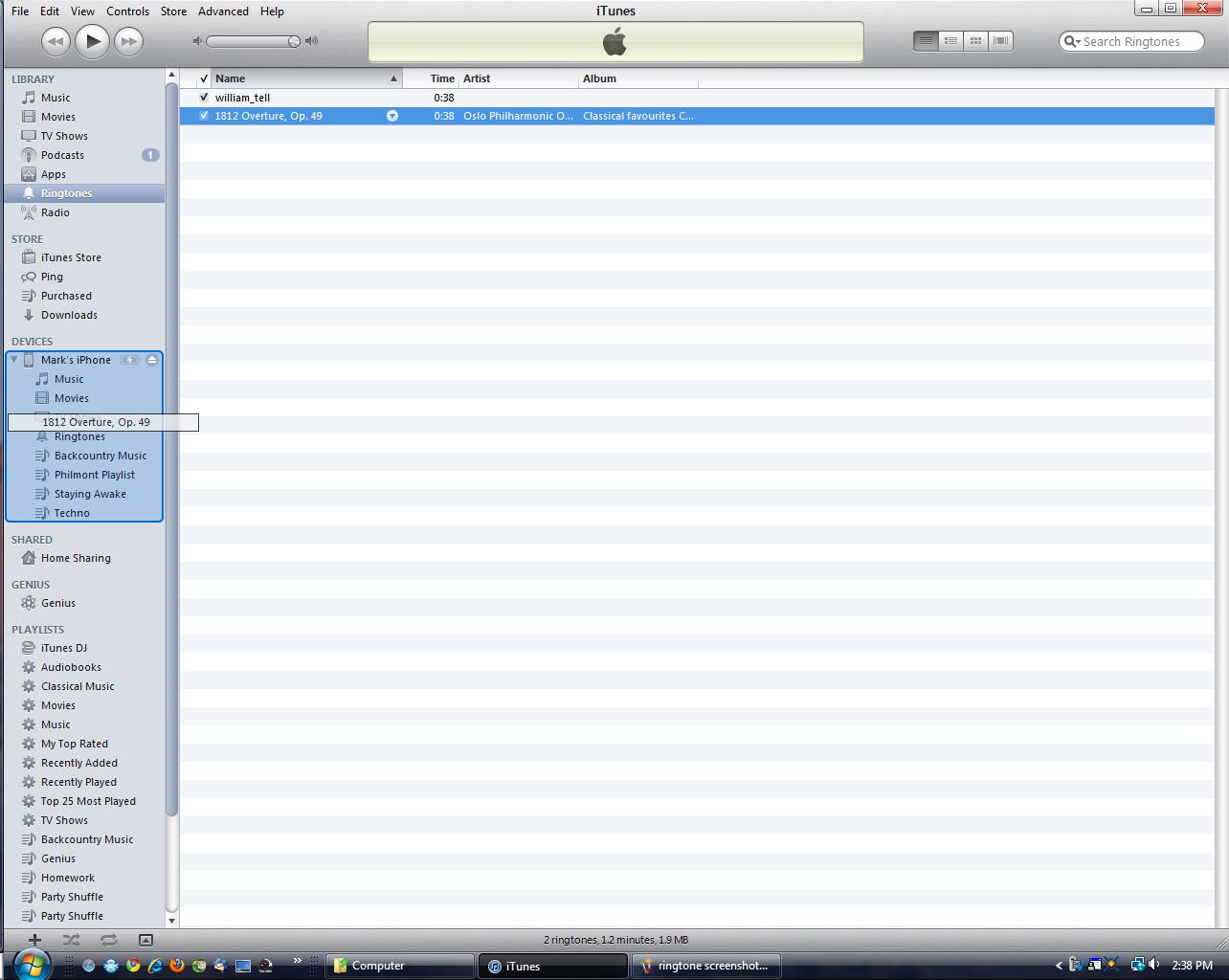Screen dimensions: 1229x980
Task: Skip ahead with the fast-forward button
Action: 128,41
